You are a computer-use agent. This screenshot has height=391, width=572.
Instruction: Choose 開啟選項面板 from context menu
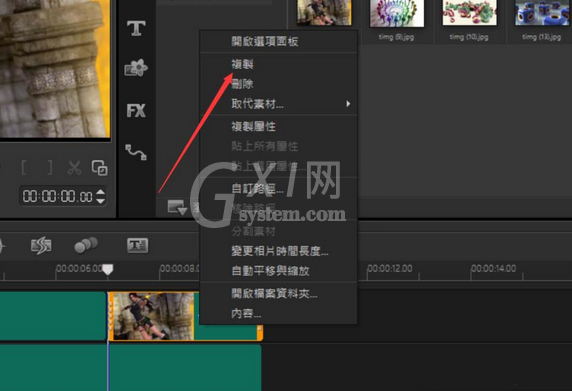[278, 41]
